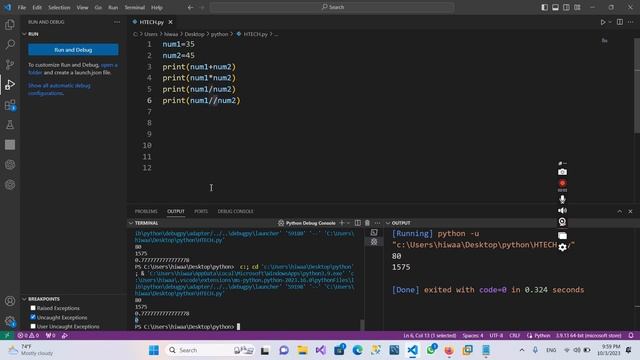
Task: Split the editor to the right
Action: pos(620,22)
